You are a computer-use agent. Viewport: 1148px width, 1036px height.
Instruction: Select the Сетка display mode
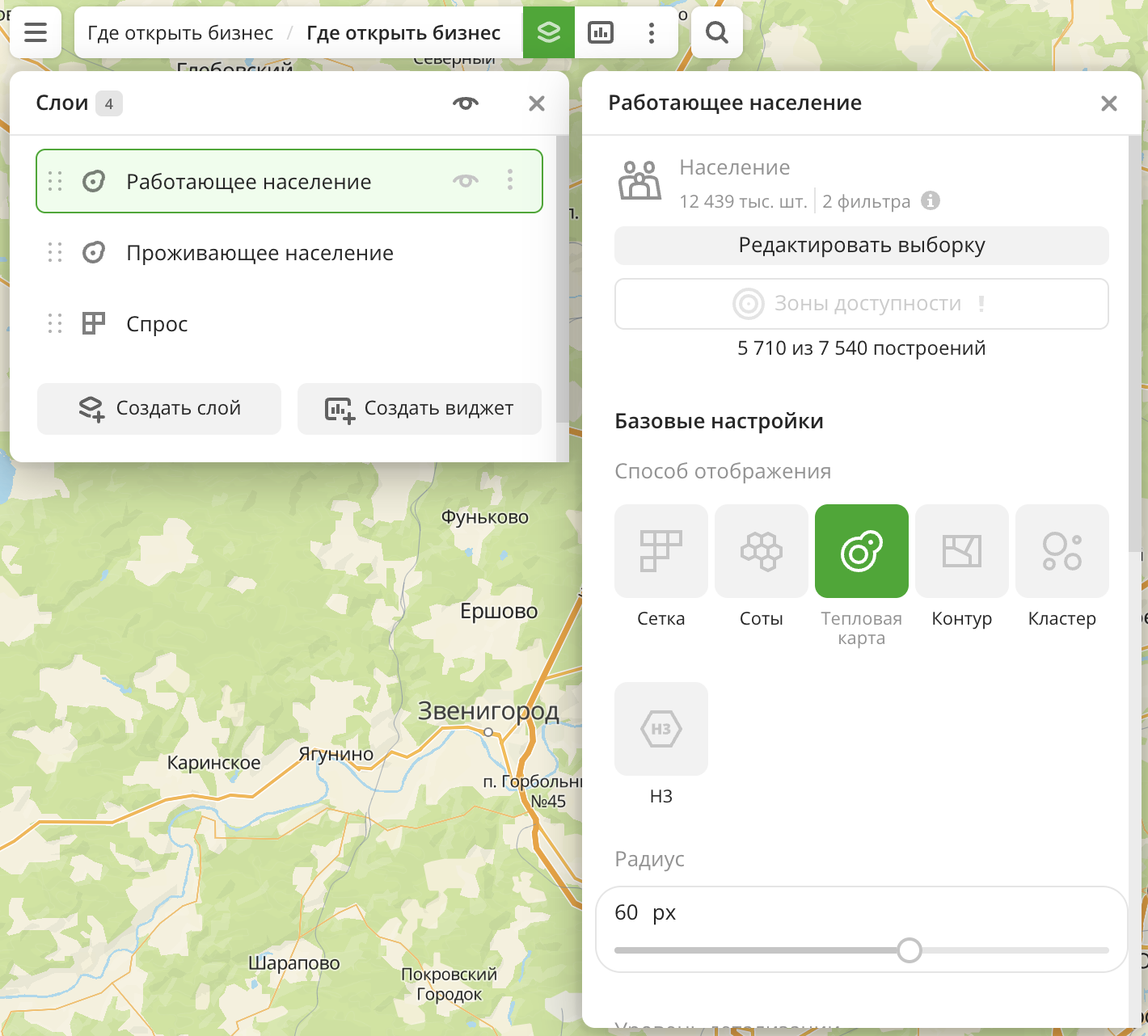tap(661, 551)
